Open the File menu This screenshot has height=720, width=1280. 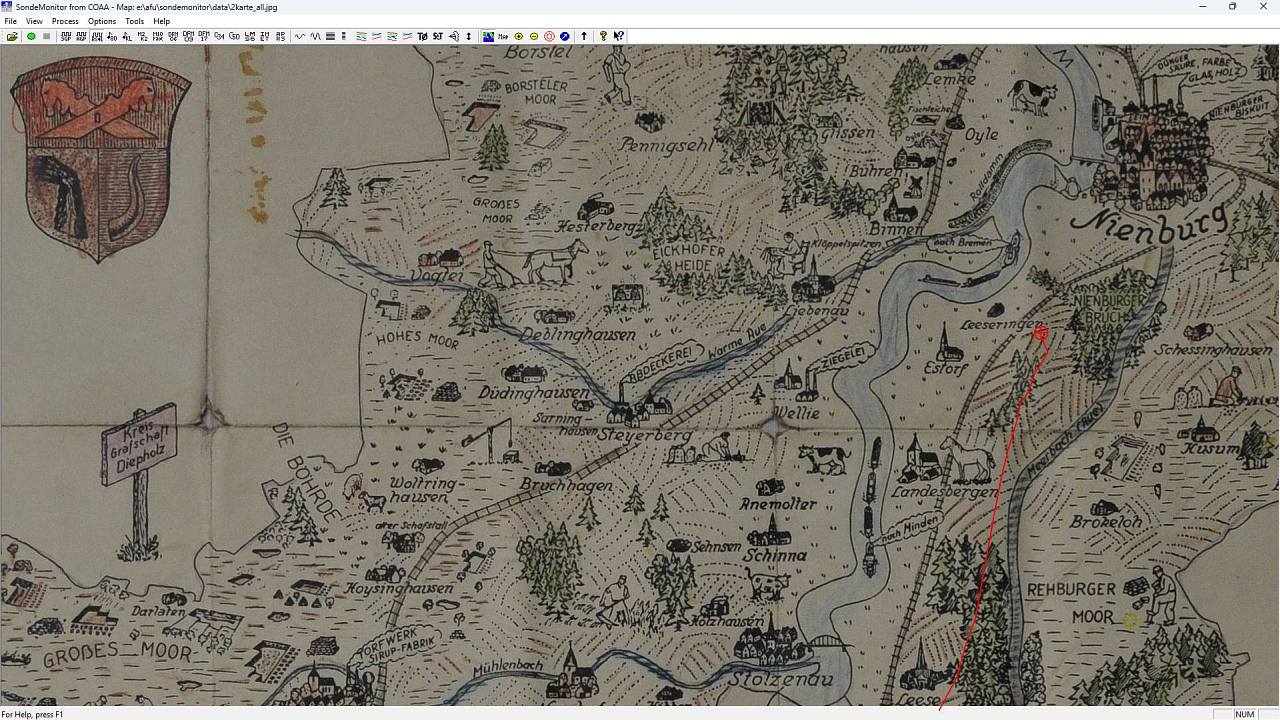coord(11,21)
